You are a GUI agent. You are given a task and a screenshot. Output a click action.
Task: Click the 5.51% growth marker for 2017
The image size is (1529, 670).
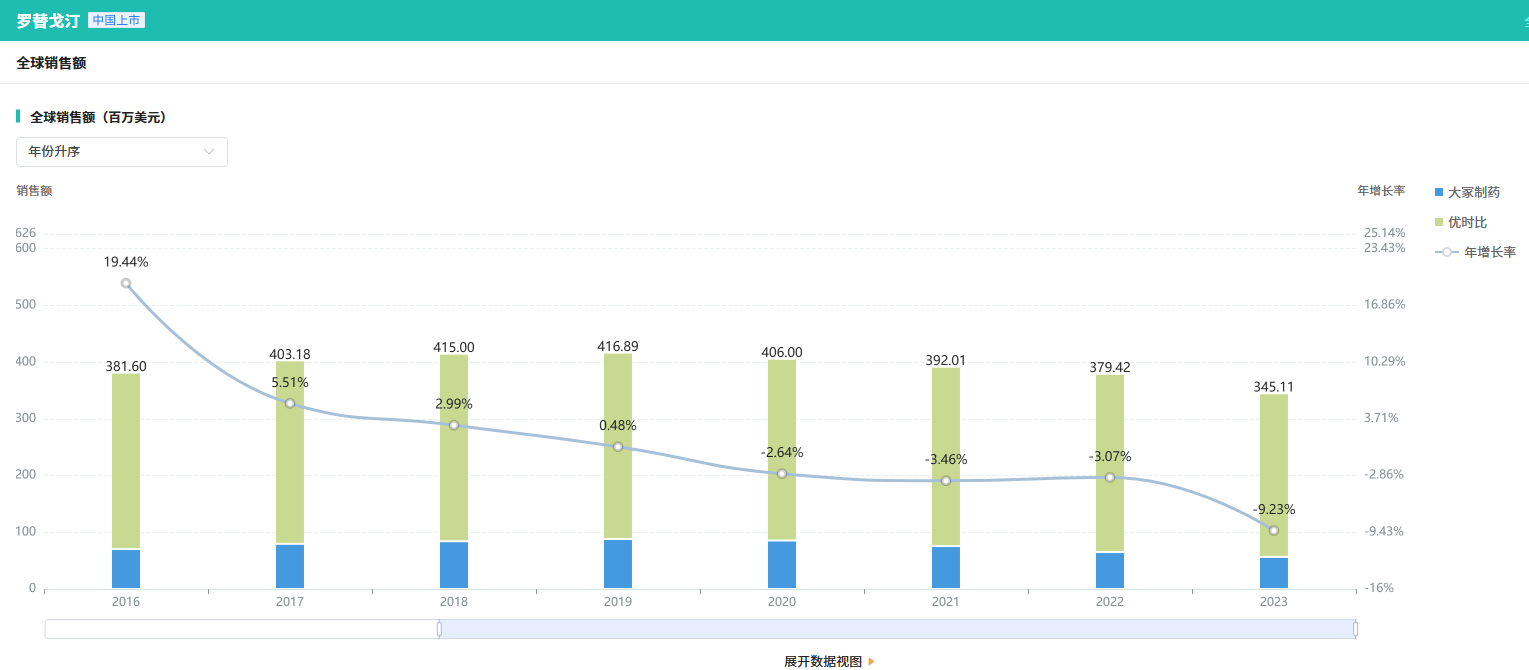point(290,403)
